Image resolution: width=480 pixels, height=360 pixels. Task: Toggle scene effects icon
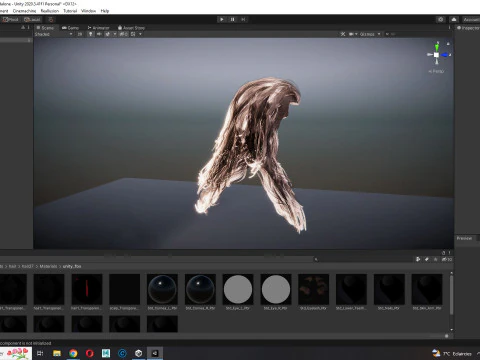click(108, 34)
